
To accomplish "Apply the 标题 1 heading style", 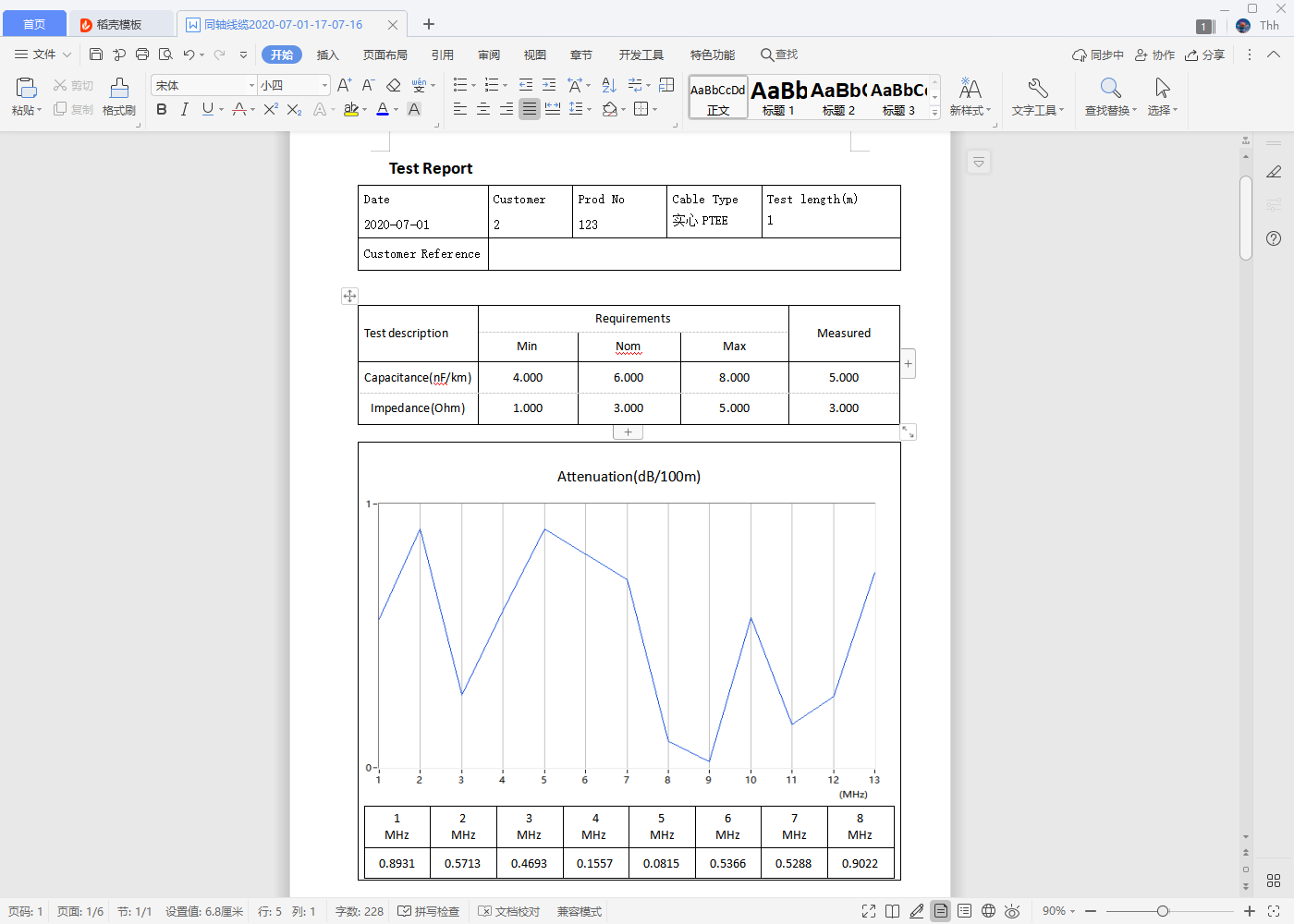I will (x=778, y=97).
